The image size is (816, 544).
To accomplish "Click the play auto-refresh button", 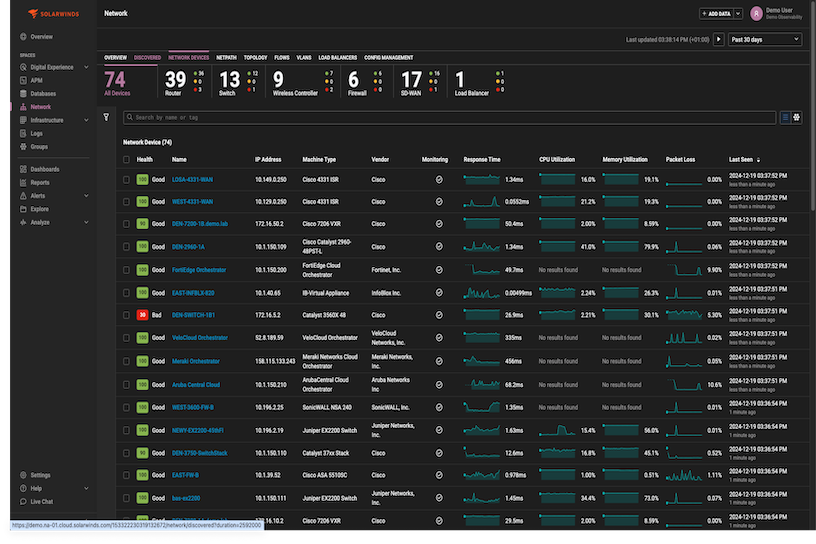I will click(x=718, y=40).
